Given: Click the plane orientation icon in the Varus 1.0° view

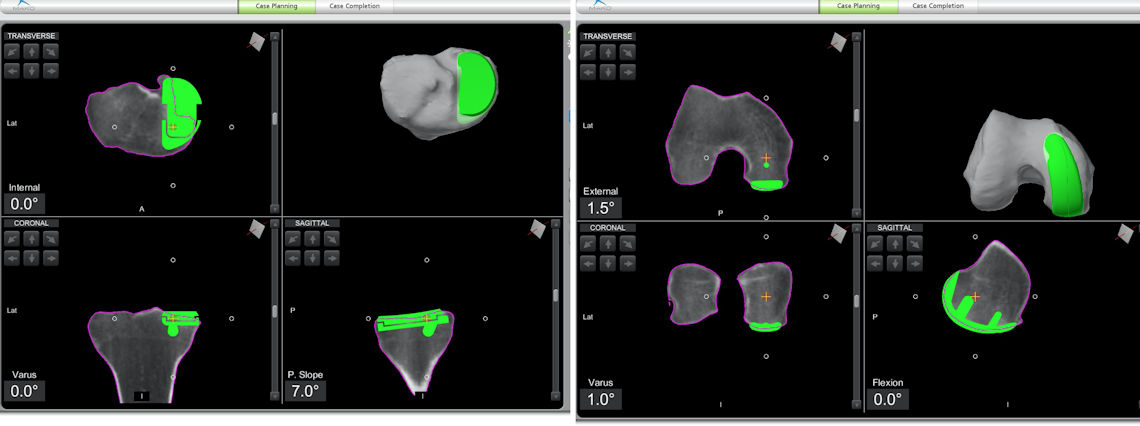Looking at the screenshot, I should (838, 232).
